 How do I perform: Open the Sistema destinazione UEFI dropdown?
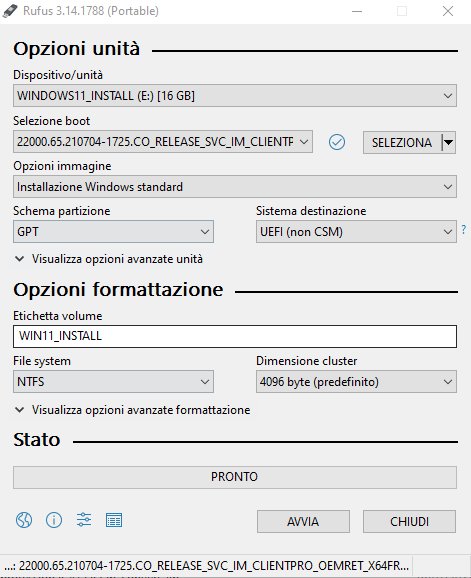356,232
